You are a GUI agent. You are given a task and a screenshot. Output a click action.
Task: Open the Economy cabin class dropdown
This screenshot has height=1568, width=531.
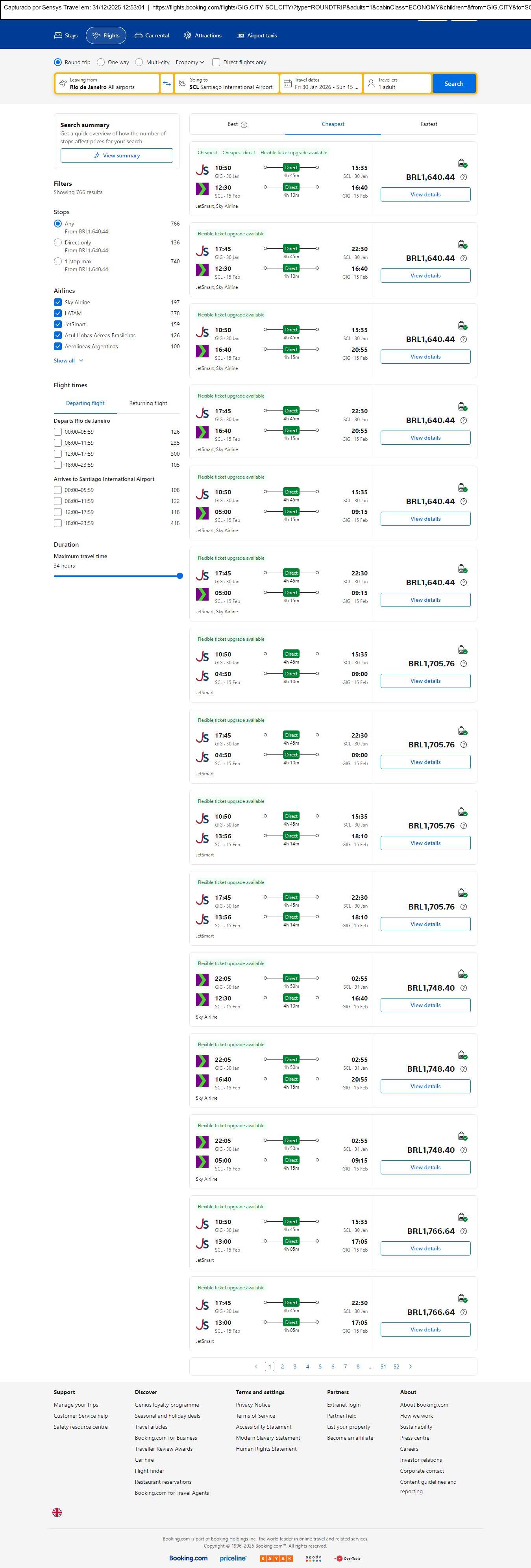(x=190, y=62)
